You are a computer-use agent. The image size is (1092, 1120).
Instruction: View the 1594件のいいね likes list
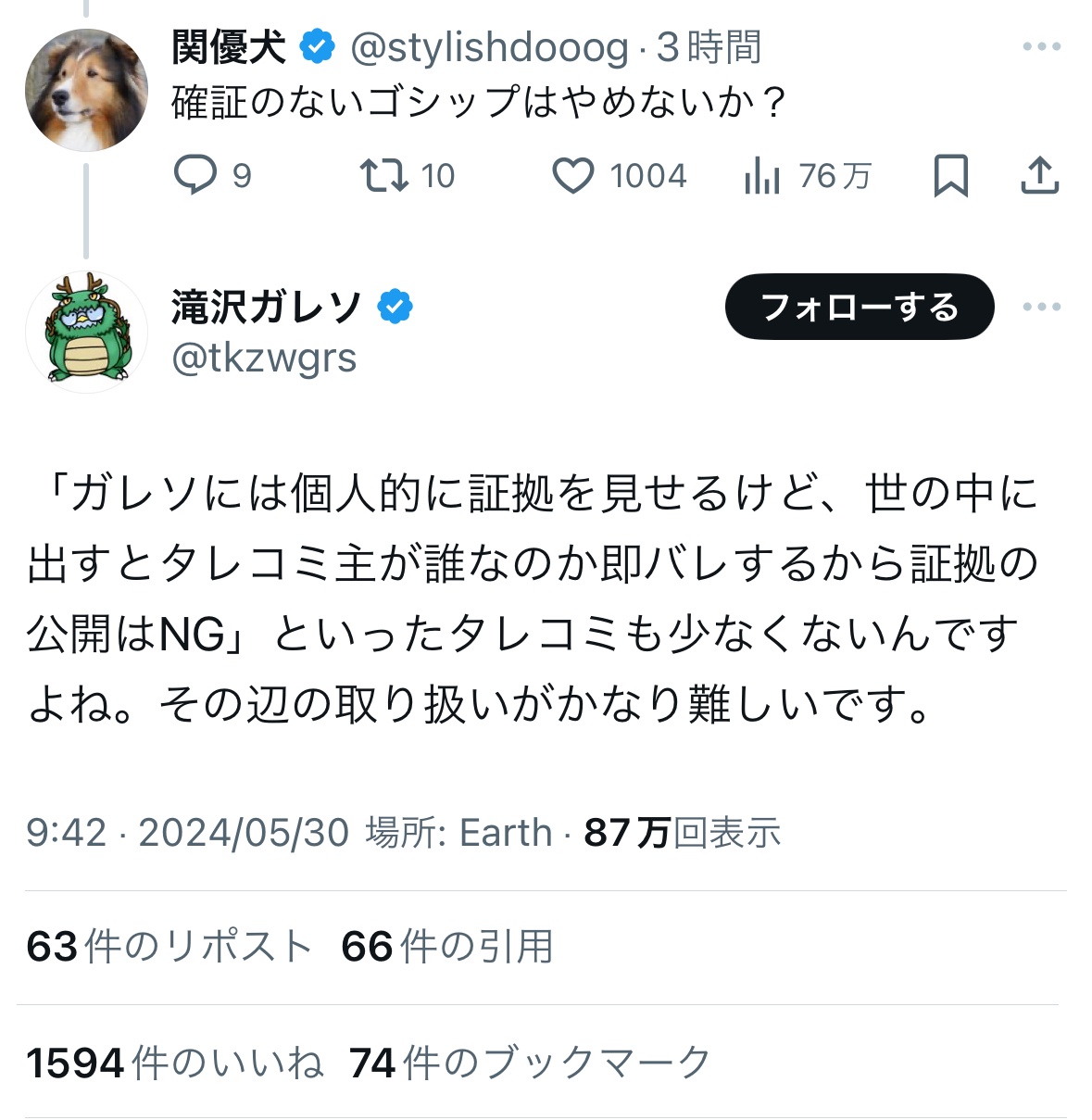[175, 1063]
